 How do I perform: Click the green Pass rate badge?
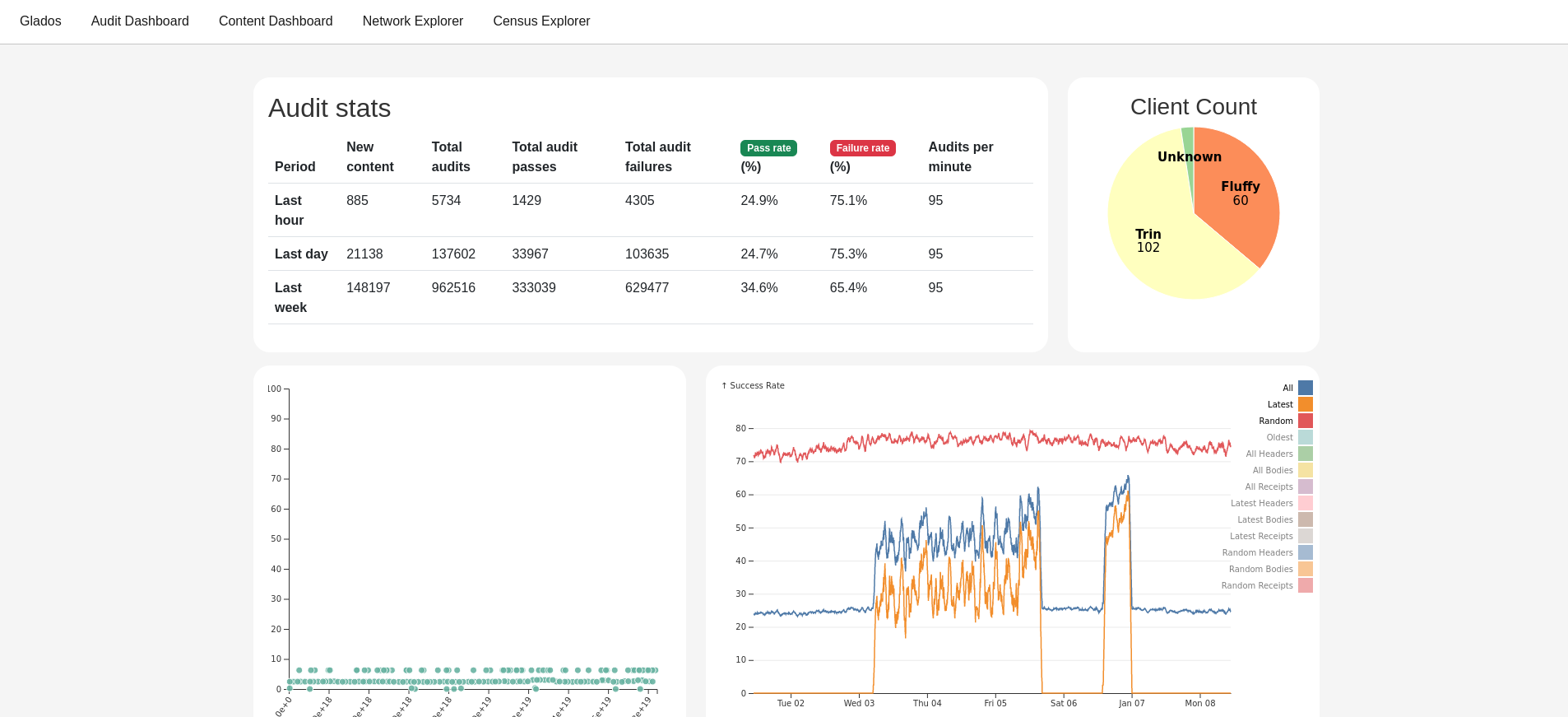point(768,148)
